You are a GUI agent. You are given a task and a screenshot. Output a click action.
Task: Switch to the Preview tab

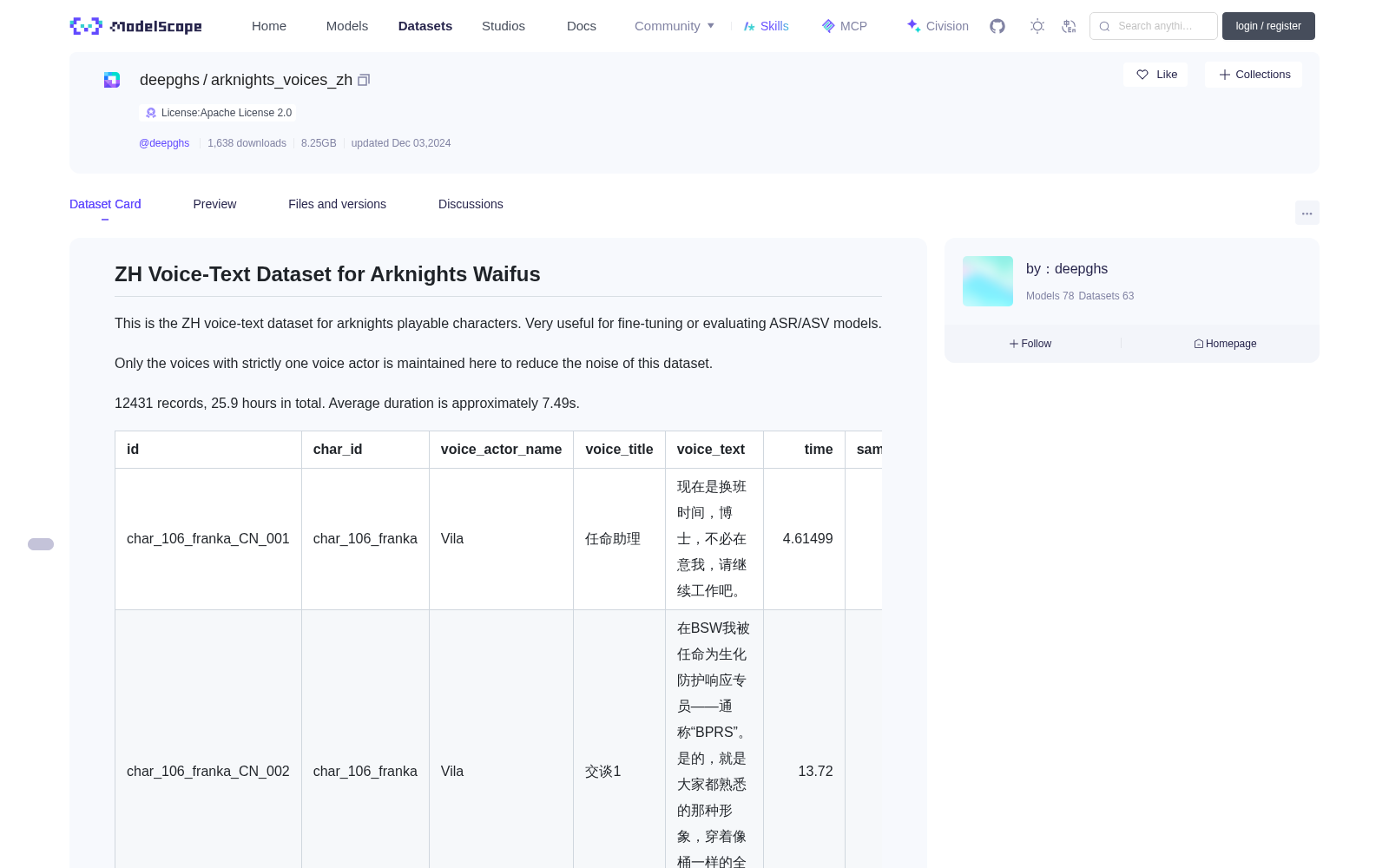(x=214, y=204)
